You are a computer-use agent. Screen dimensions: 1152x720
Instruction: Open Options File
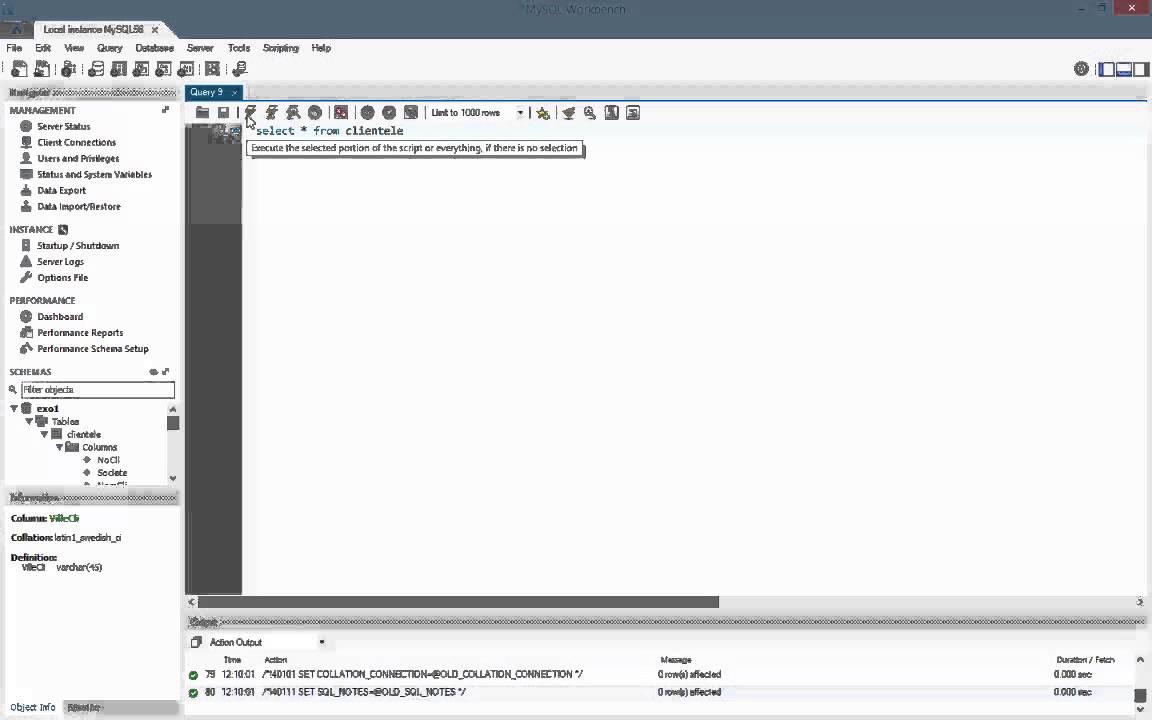pyautogui.click(x=62, y=278)
